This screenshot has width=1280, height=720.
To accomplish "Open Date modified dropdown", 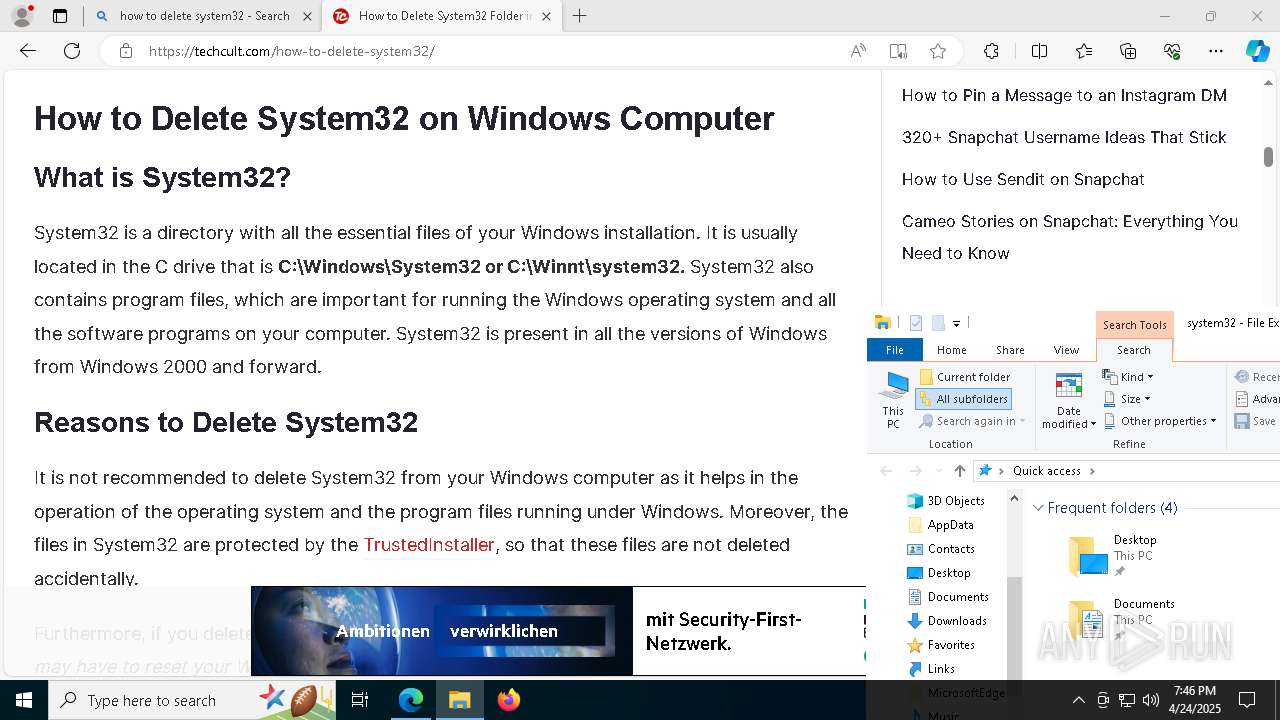I will click(1069, 400).
